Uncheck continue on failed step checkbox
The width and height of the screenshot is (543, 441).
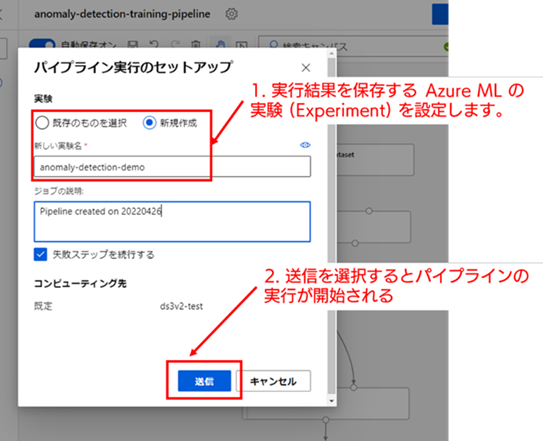point(41,254)
